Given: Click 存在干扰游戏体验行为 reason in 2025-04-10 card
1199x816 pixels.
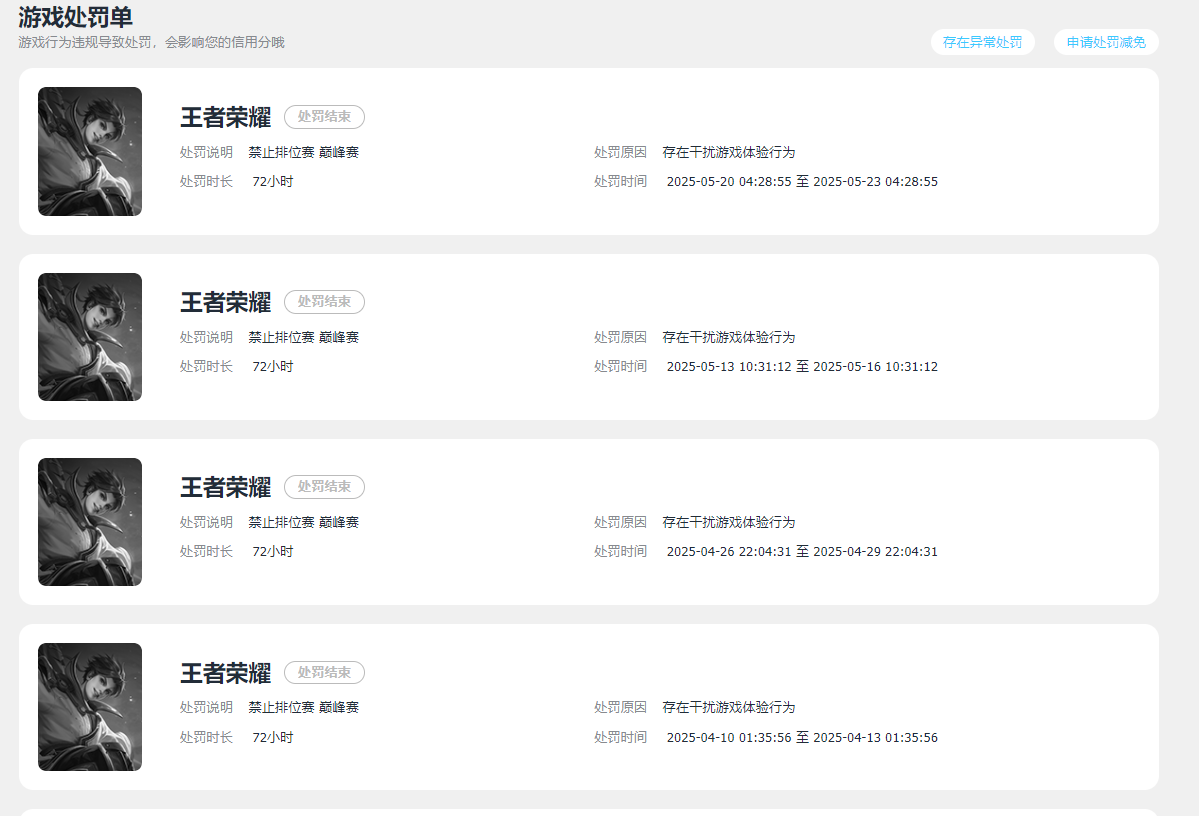Looking at the screenshot, I should [x=729, y=707].
